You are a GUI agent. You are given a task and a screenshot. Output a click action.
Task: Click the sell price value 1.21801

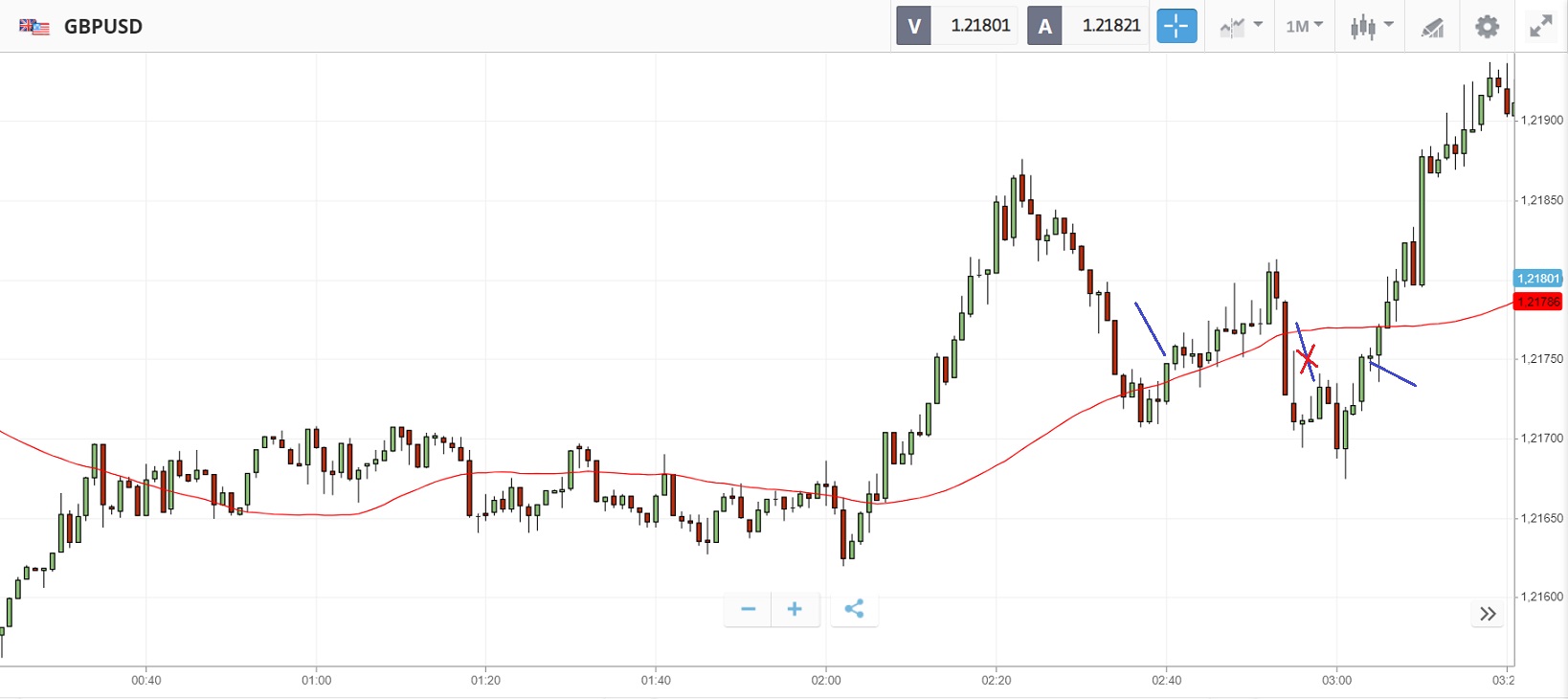click(x=980, y=26)
